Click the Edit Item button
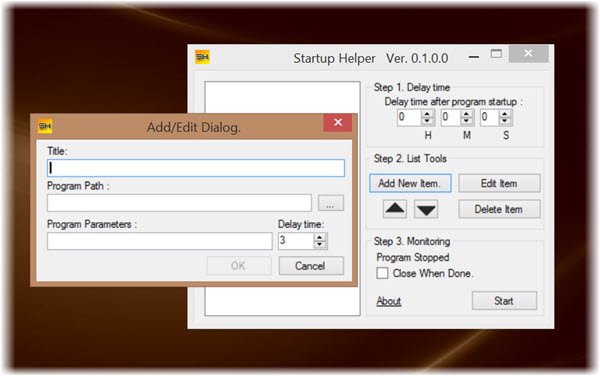 499,183
